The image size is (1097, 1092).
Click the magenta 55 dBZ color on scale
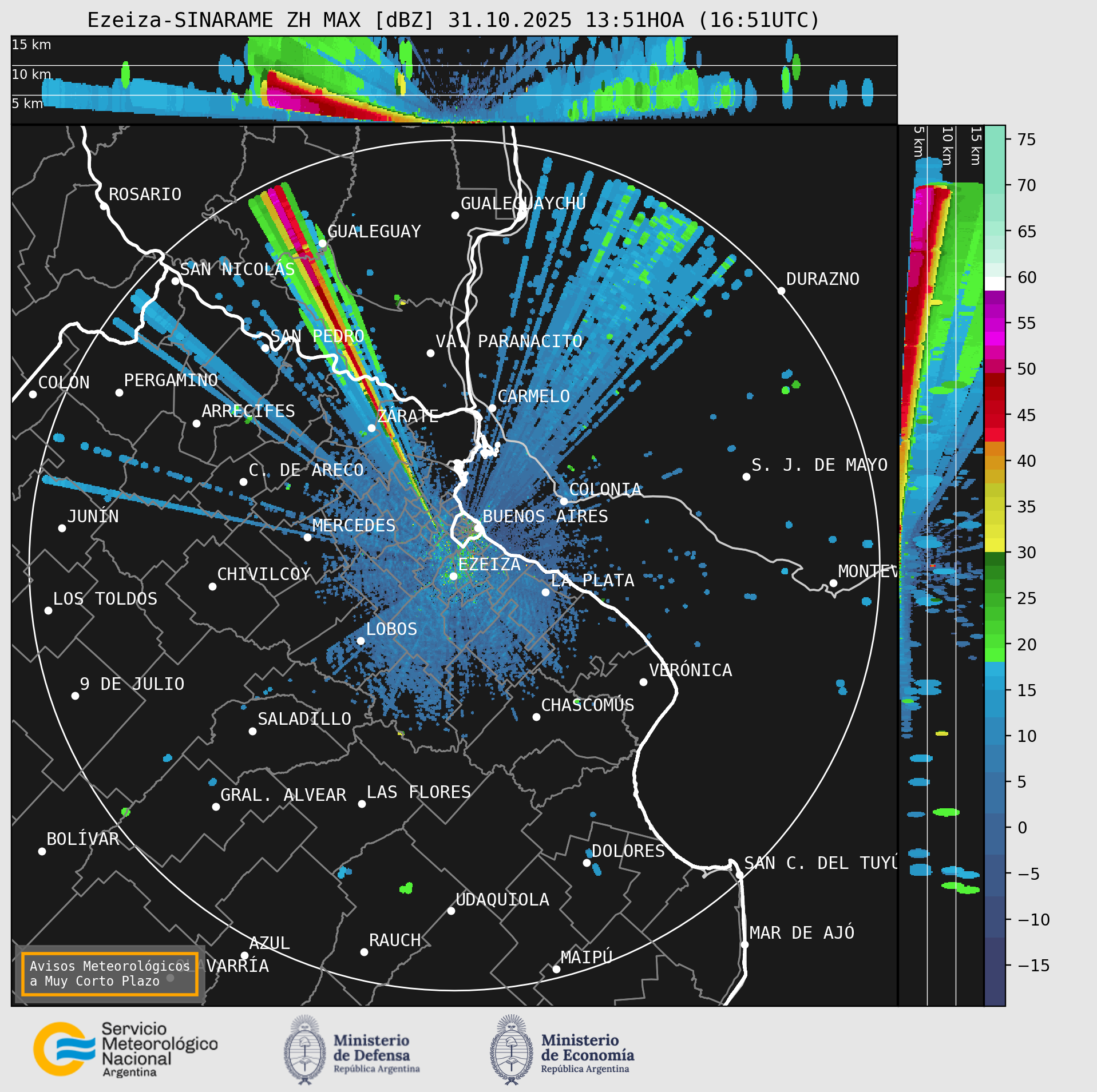point(995,324)
